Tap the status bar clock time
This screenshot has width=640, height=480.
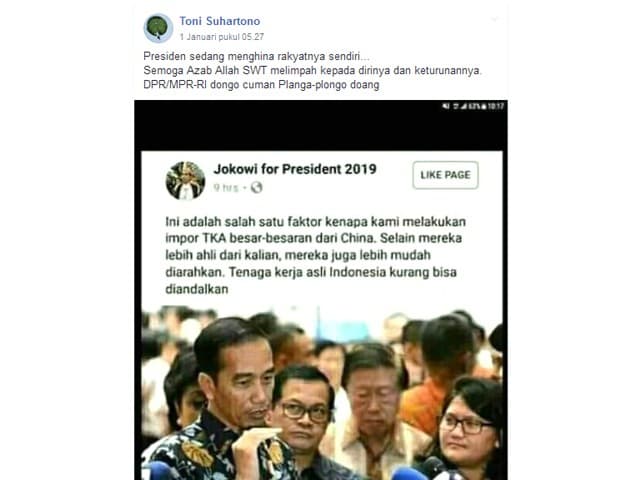(x=496, y=106)
